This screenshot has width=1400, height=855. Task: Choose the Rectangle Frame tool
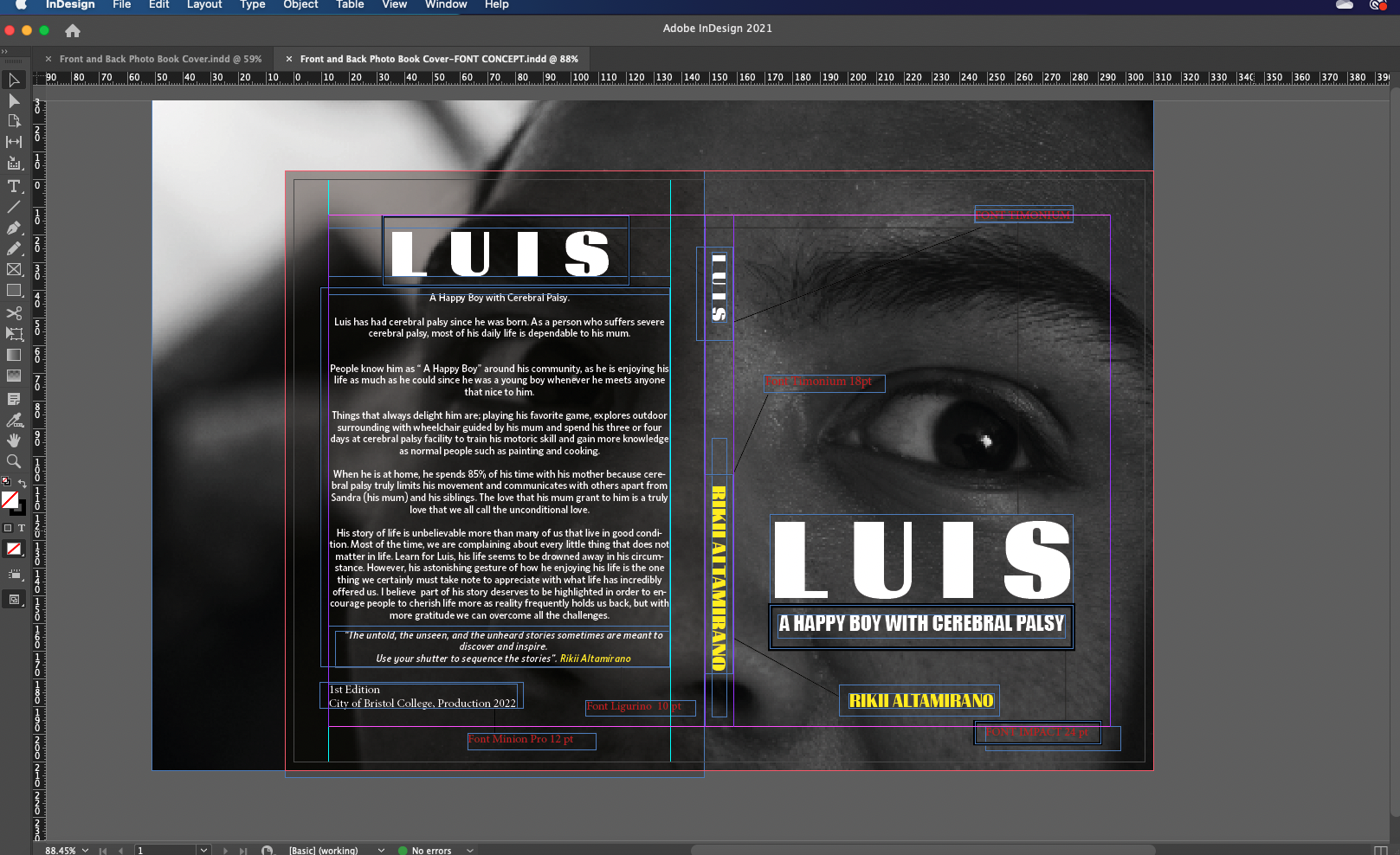14,270
